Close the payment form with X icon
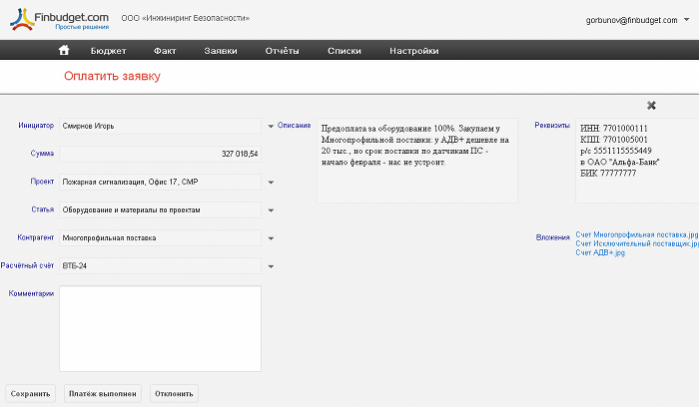The width and height of the screenshot is (699, 407). pos(651,105)
